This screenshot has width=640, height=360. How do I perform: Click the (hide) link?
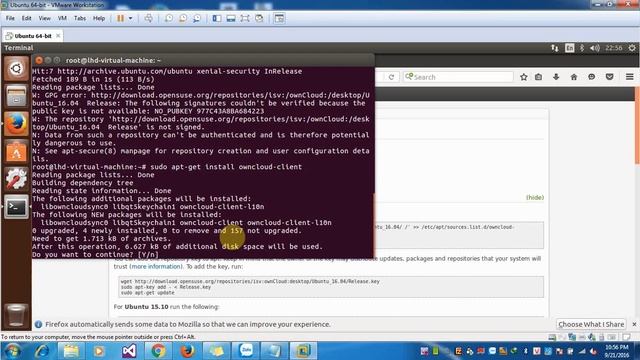click(535, 198)
